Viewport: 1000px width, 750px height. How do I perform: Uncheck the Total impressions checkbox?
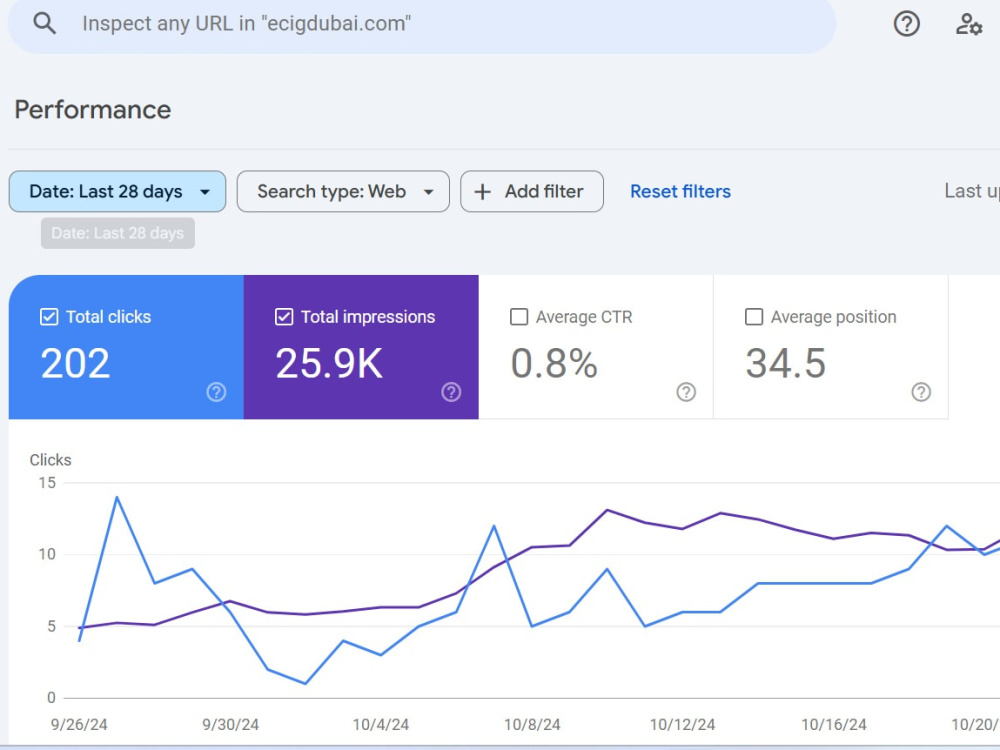284,317
